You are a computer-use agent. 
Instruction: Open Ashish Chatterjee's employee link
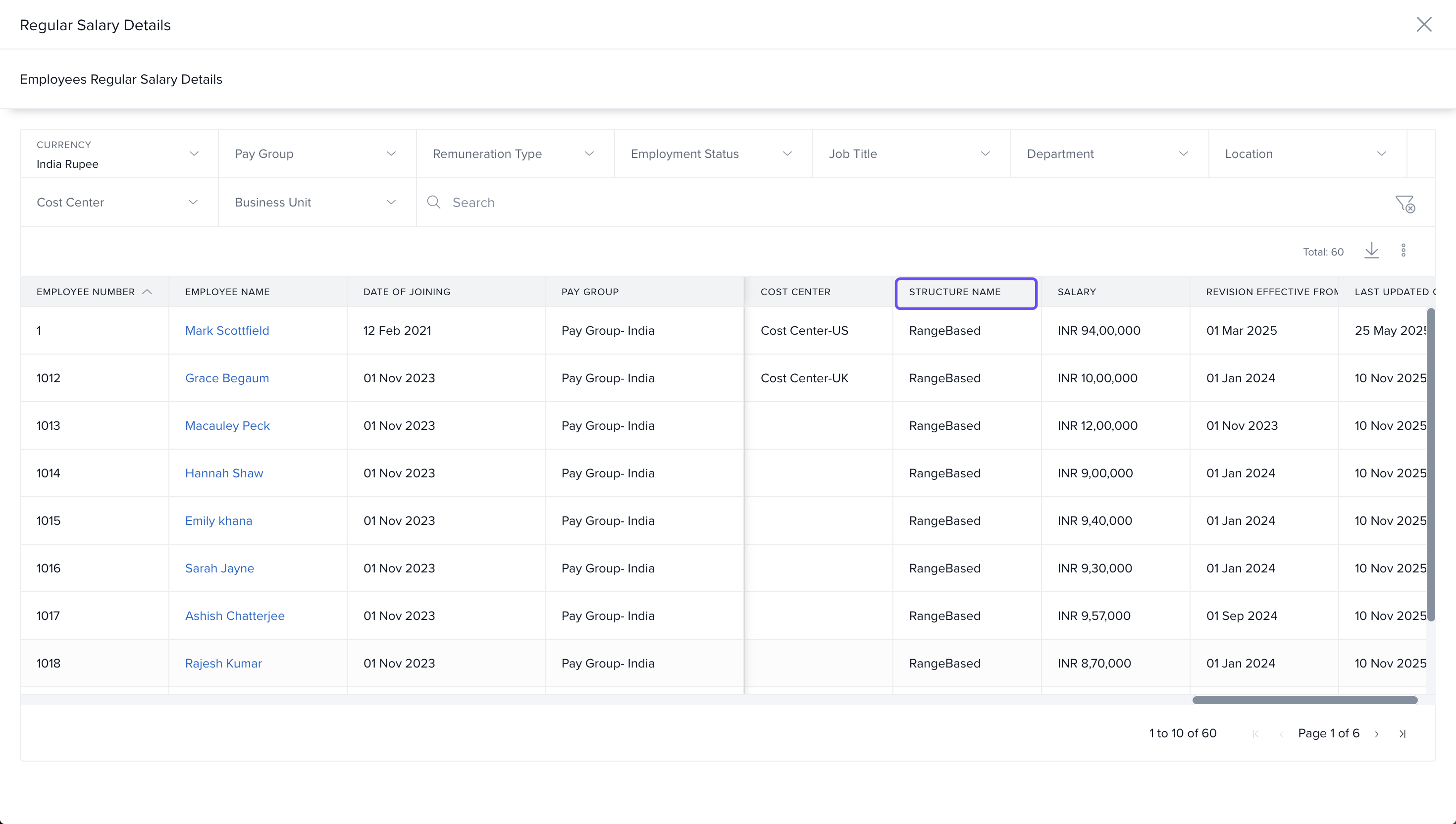[x=235, y=616]
